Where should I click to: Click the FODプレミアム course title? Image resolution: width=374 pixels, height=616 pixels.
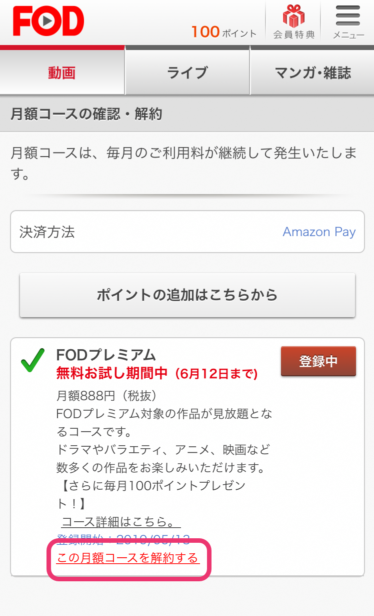tap(106, 355)
